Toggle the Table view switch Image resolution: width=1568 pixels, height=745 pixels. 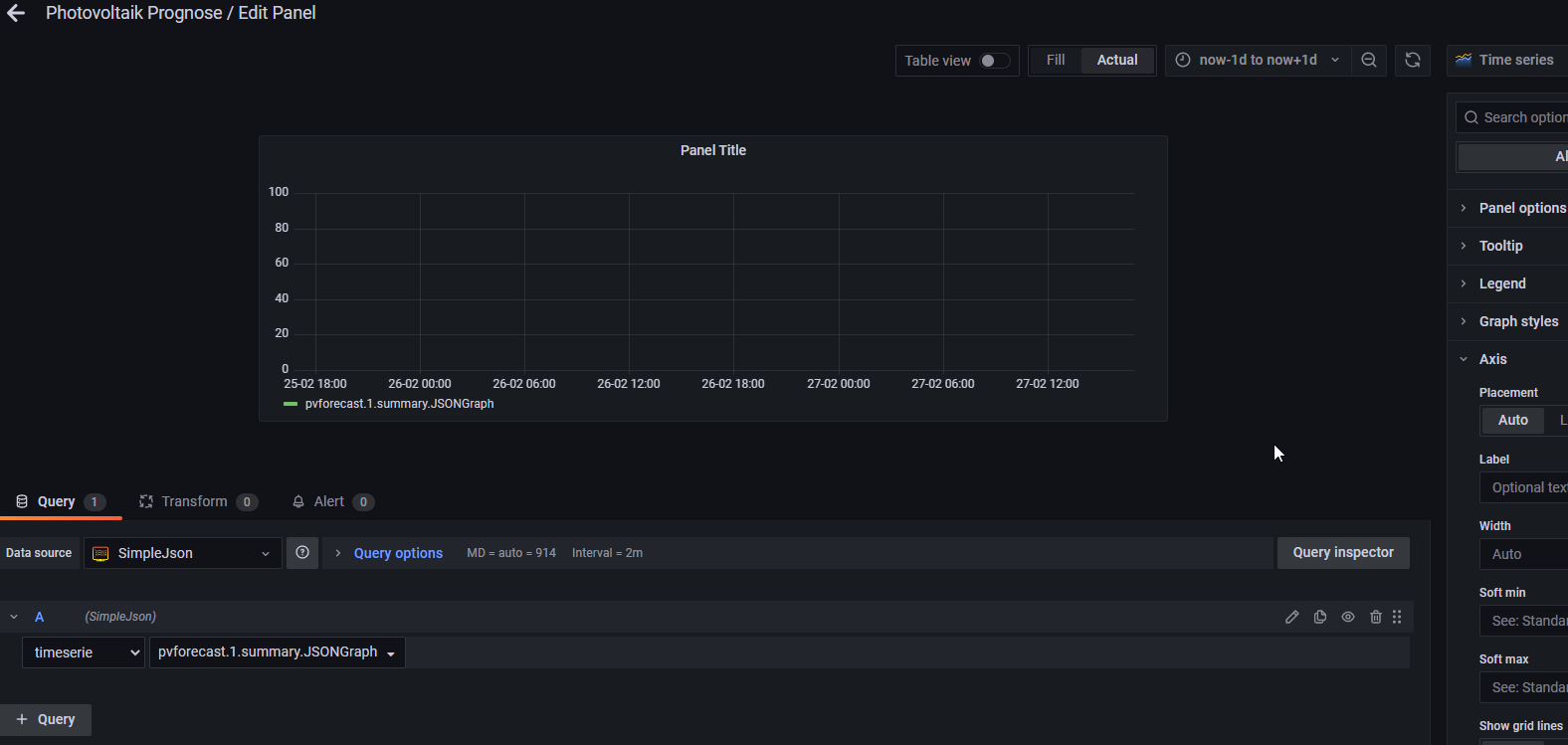coord(994,61)
